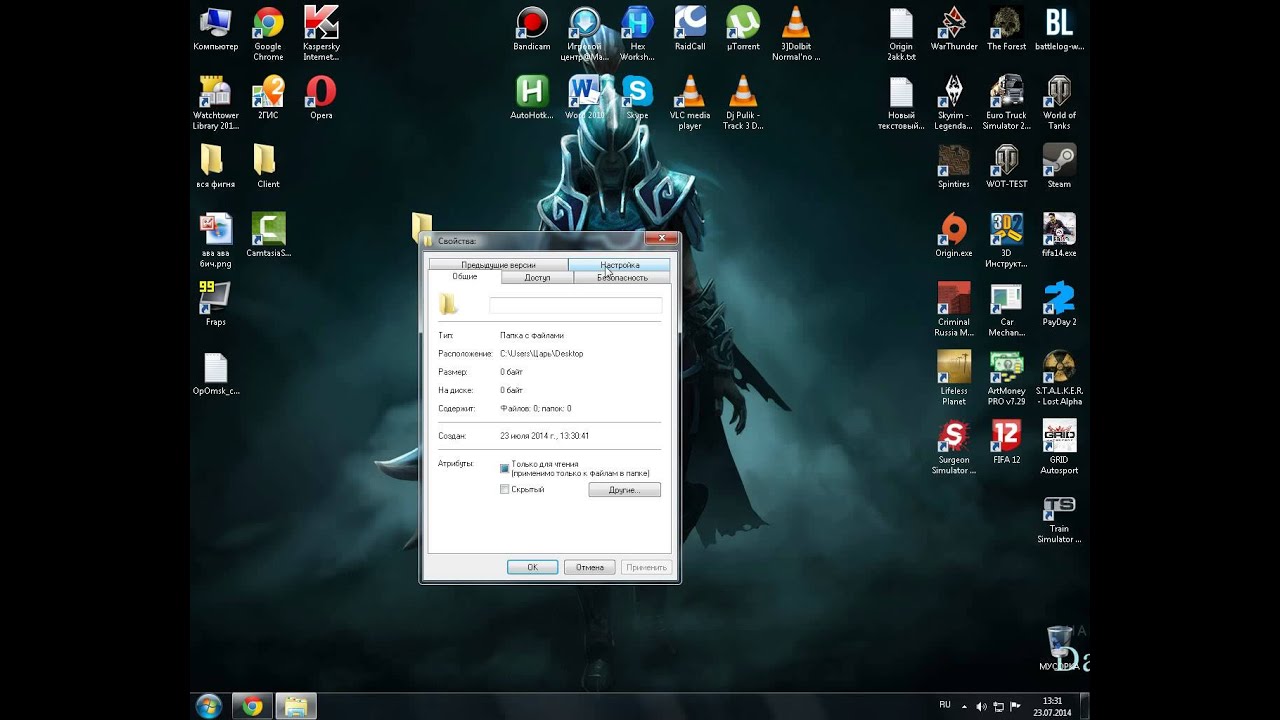Launch 2ГИС desktop shortcut
The image size is (1280, 720).
coord(268,98)
